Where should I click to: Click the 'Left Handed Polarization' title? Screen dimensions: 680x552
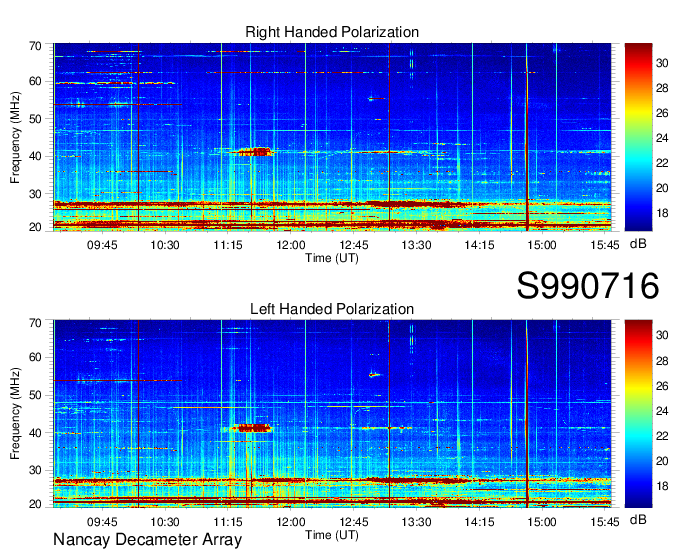coord(332,309)
